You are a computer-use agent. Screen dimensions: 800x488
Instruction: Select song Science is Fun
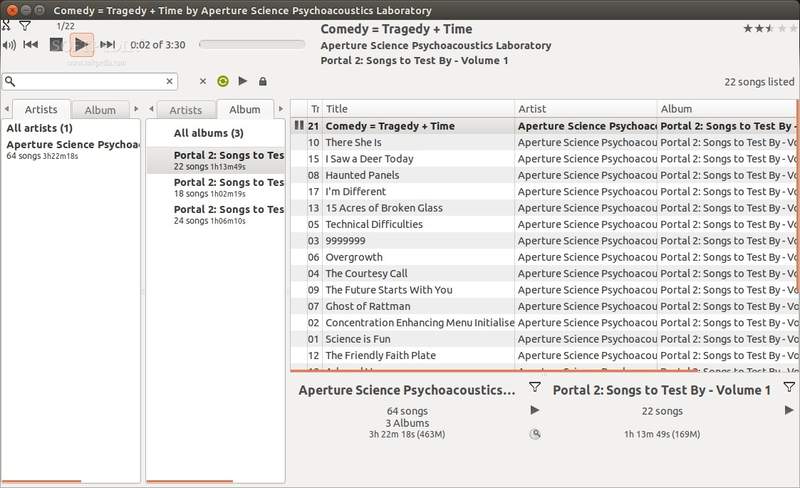[x=544, y=339]
